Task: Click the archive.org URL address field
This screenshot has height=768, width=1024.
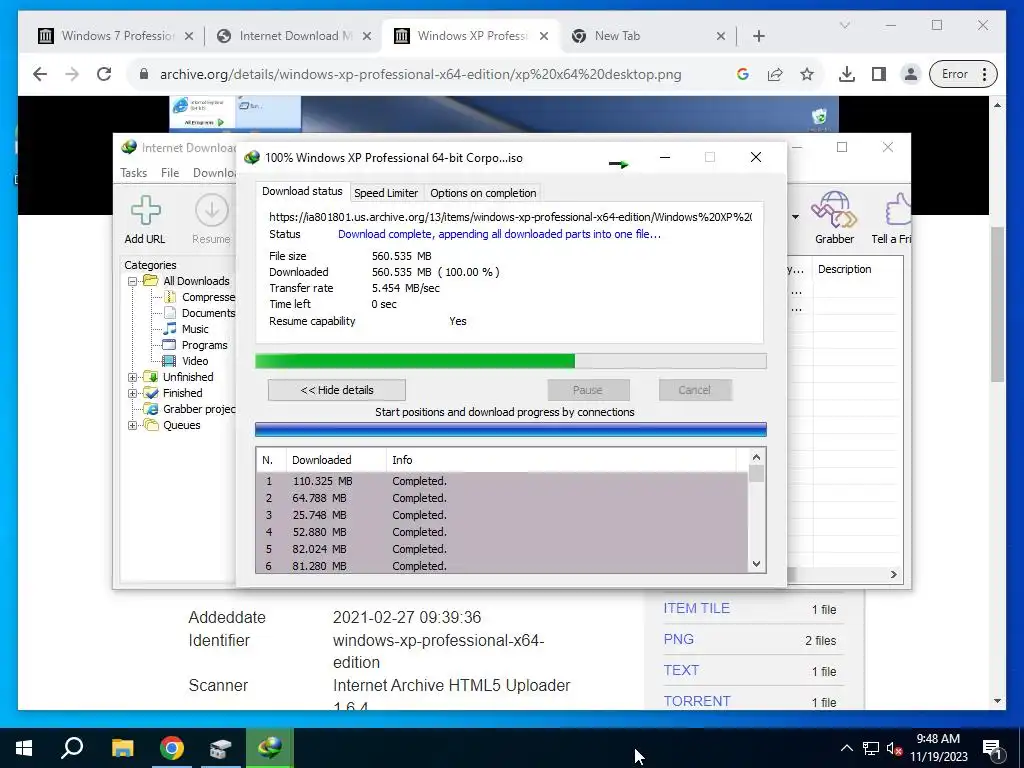Action: tap(421, 74)
